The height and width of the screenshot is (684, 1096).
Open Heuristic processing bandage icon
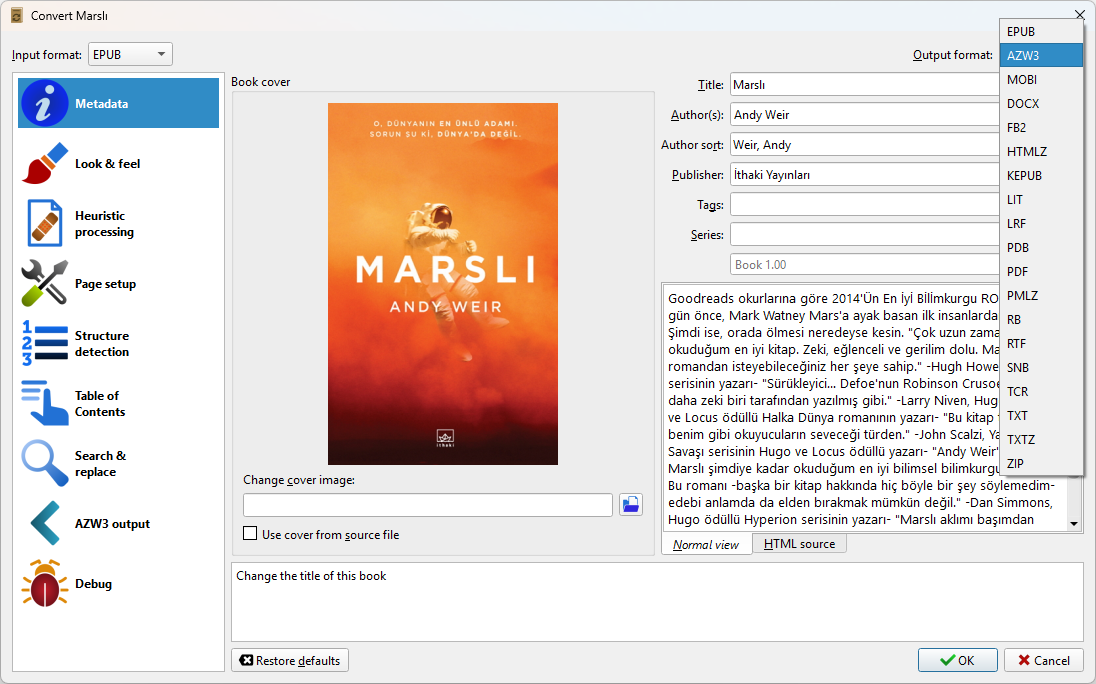click(45, 224)
